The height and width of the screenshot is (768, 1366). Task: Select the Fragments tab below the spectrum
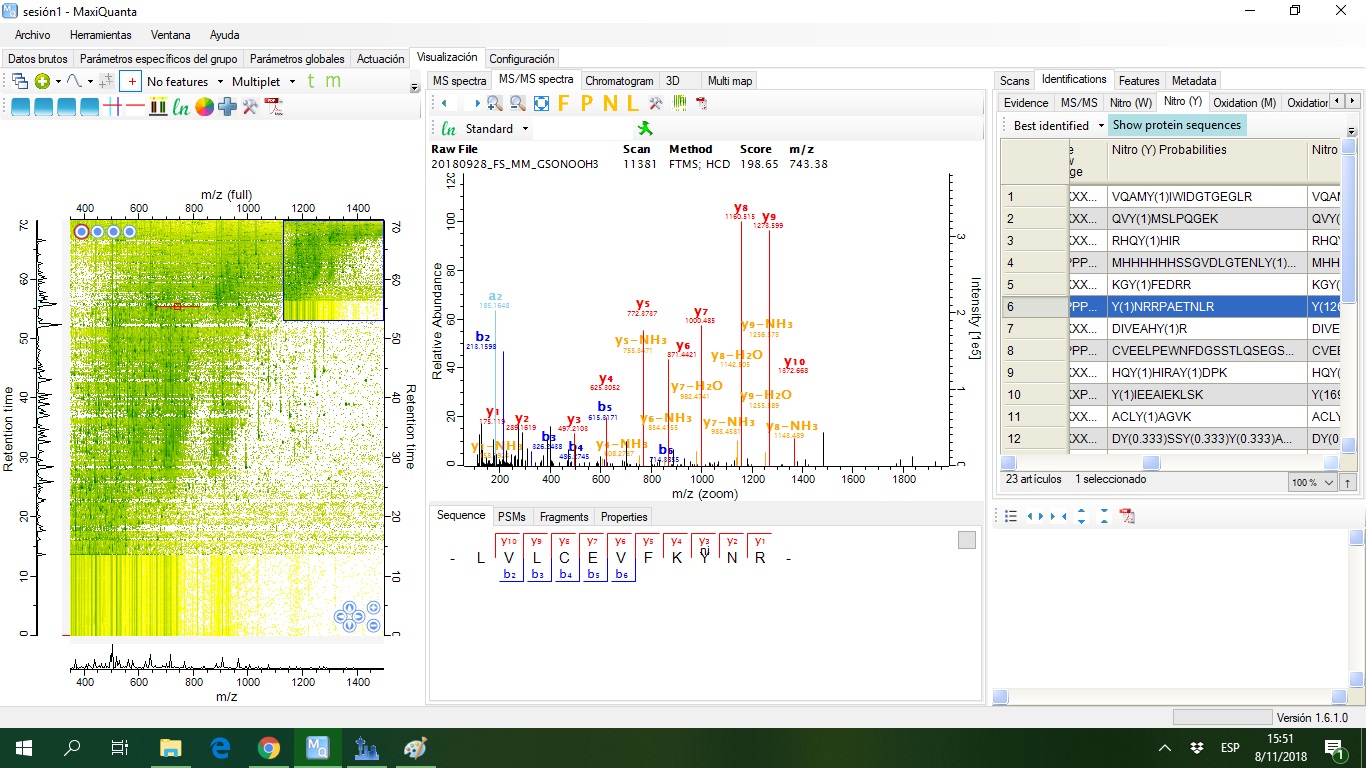coord(563,517)
